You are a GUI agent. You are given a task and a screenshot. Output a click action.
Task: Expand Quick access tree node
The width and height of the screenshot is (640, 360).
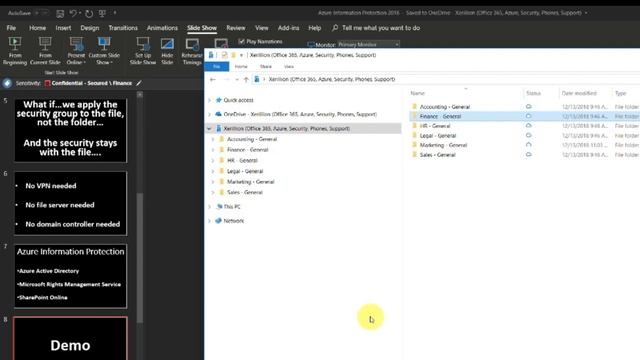(209, 100)
